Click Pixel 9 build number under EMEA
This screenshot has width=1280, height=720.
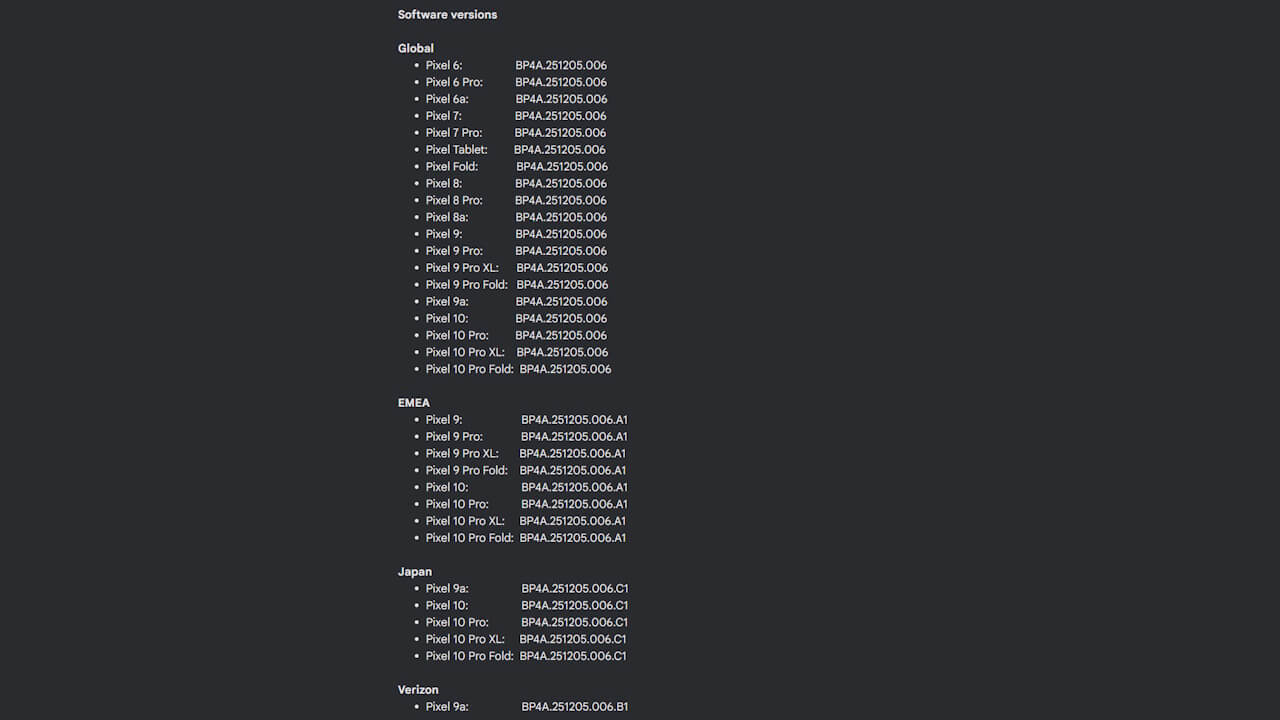pyautogui.click(x=574, y=420)
